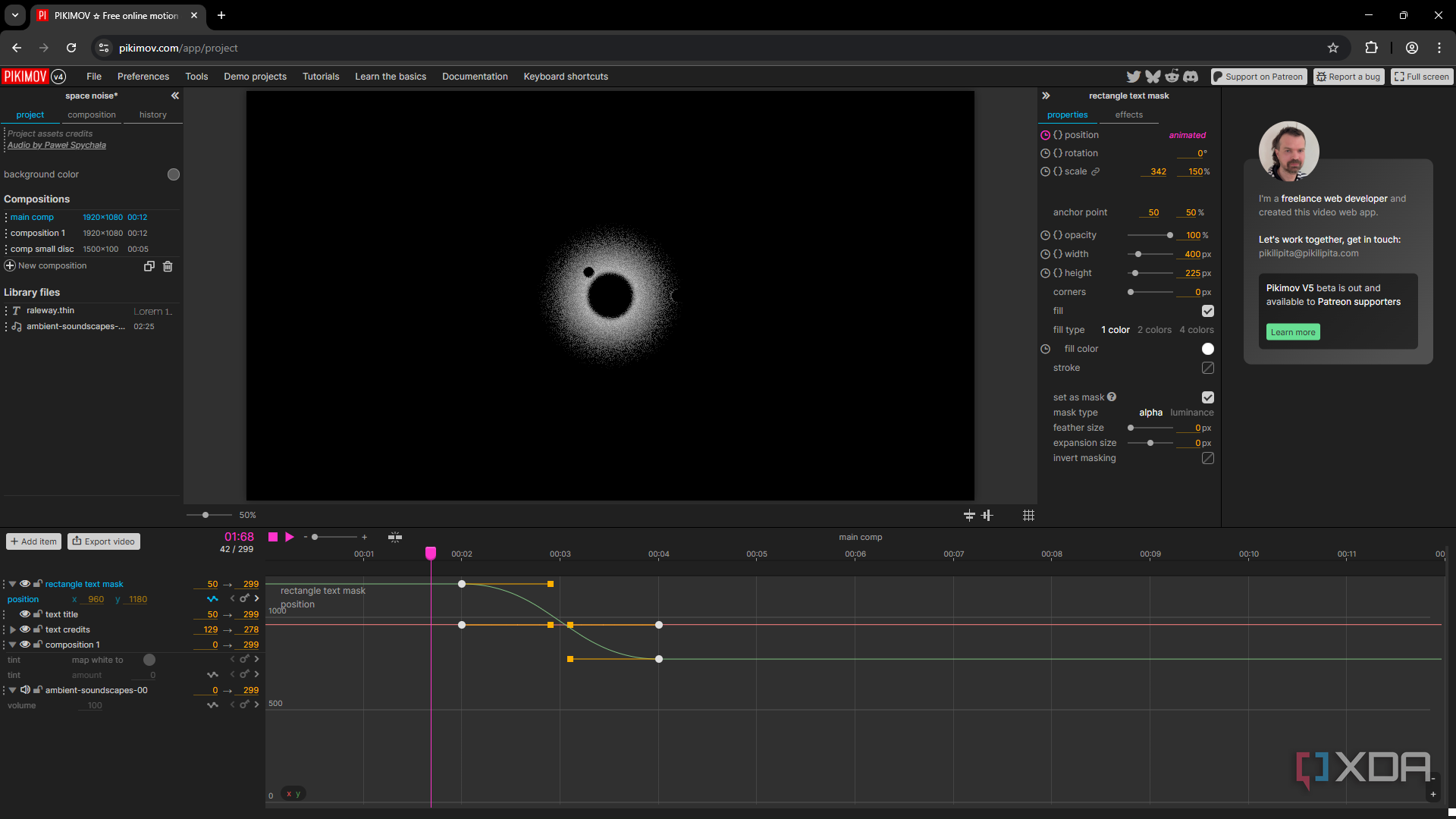
Task: Open the graph editor for position
Action: [212, 599]
